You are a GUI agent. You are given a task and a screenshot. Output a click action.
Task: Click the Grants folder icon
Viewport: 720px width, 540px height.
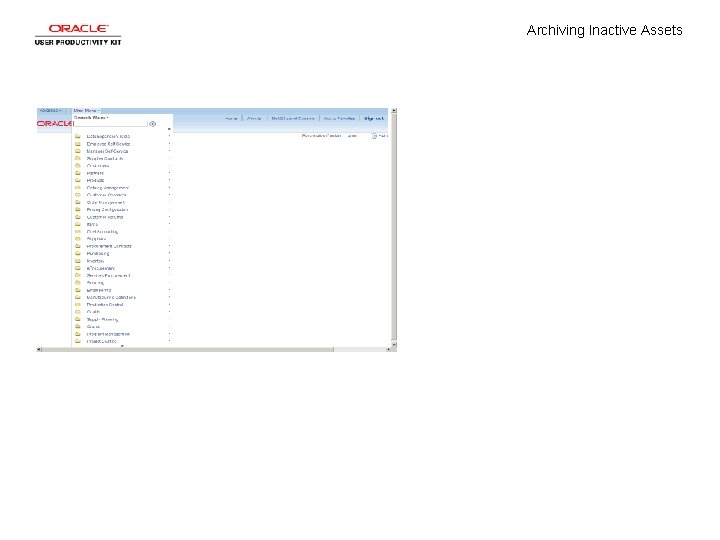tap(78, 327)
